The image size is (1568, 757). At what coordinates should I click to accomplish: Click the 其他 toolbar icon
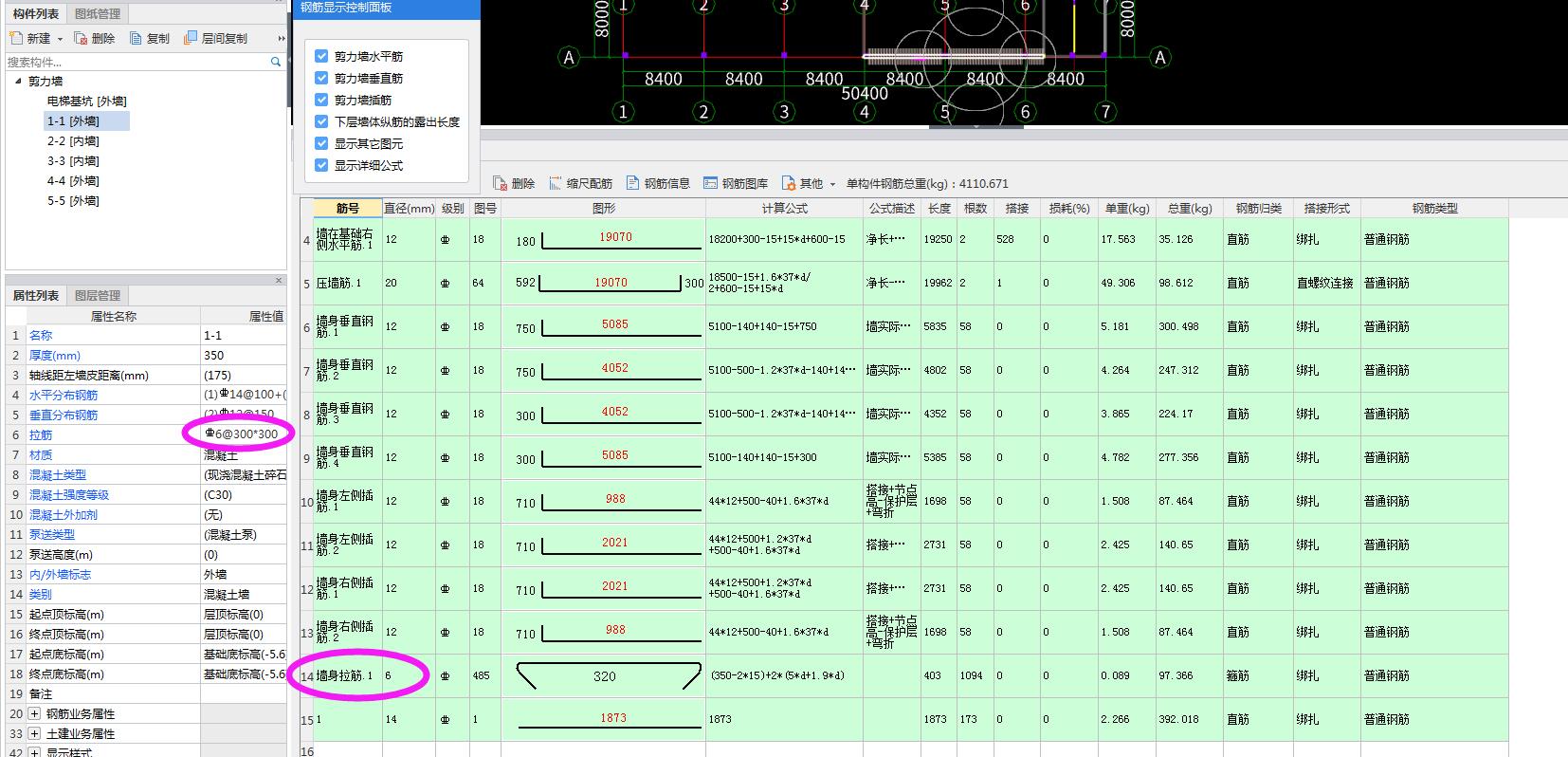pos(789,184)
